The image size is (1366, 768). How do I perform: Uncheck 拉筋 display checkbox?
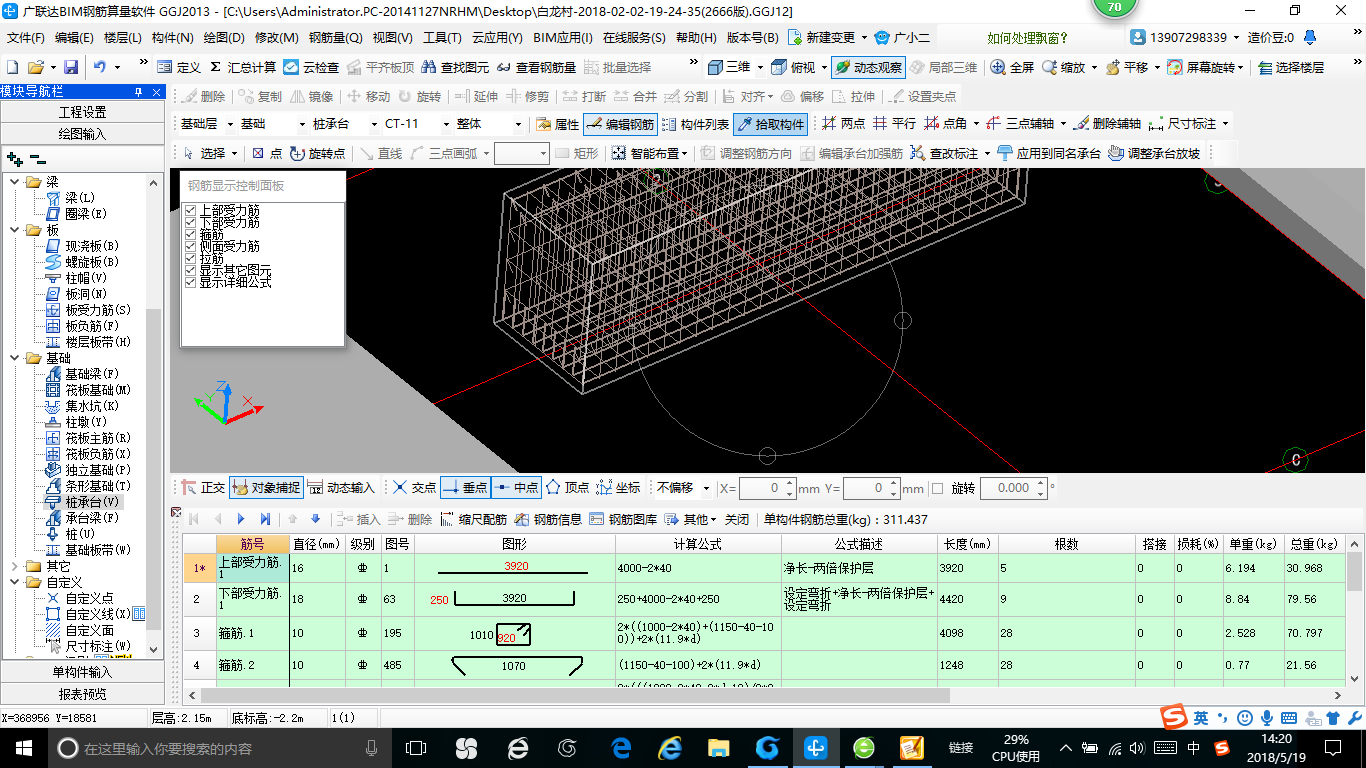click(x=191, y=258)
